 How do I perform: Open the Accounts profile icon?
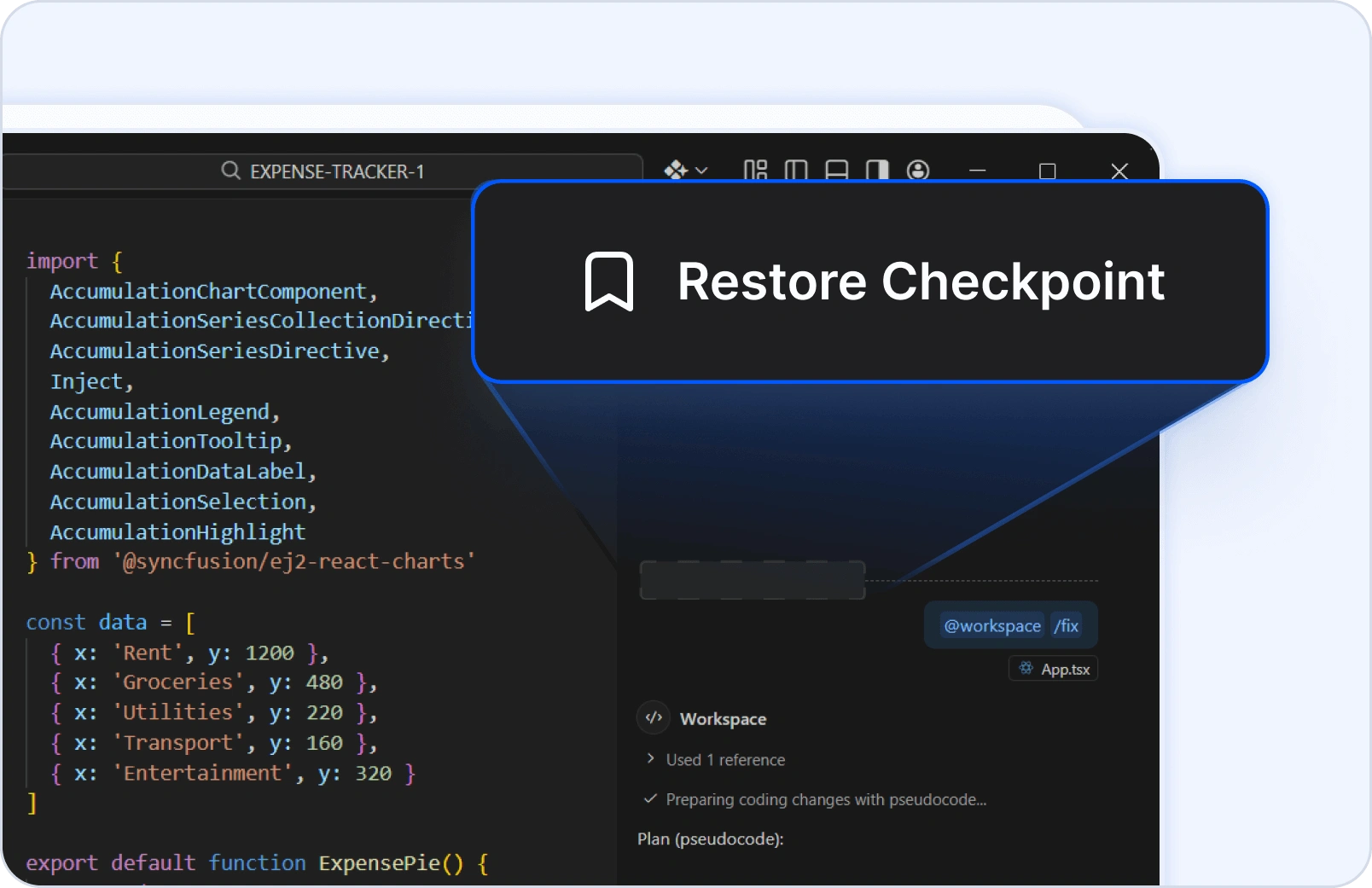pyautogui.click(x=918, y=171)
